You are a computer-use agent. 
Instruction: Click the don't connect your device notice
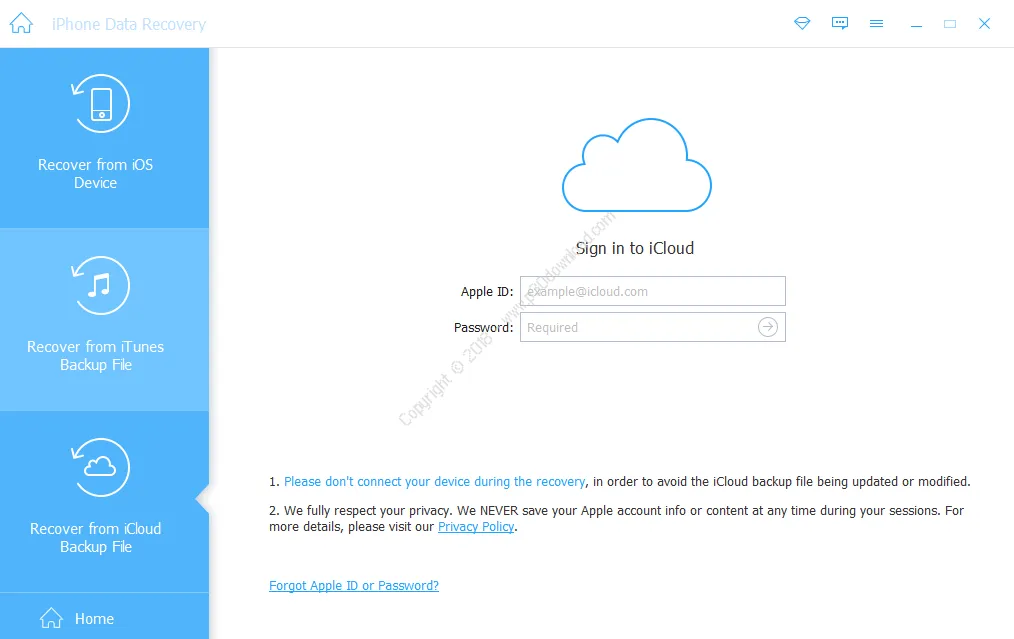pyautogui.click(x=435, y=482)
